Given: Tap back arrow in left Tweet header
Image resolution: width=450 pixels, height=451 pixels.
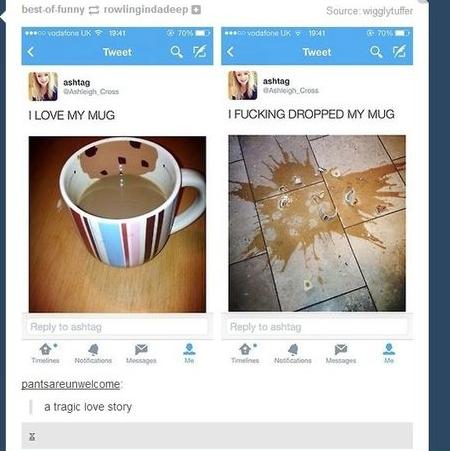Looking at the screenshot, I should pyautogui.click(x=31, y=52).
